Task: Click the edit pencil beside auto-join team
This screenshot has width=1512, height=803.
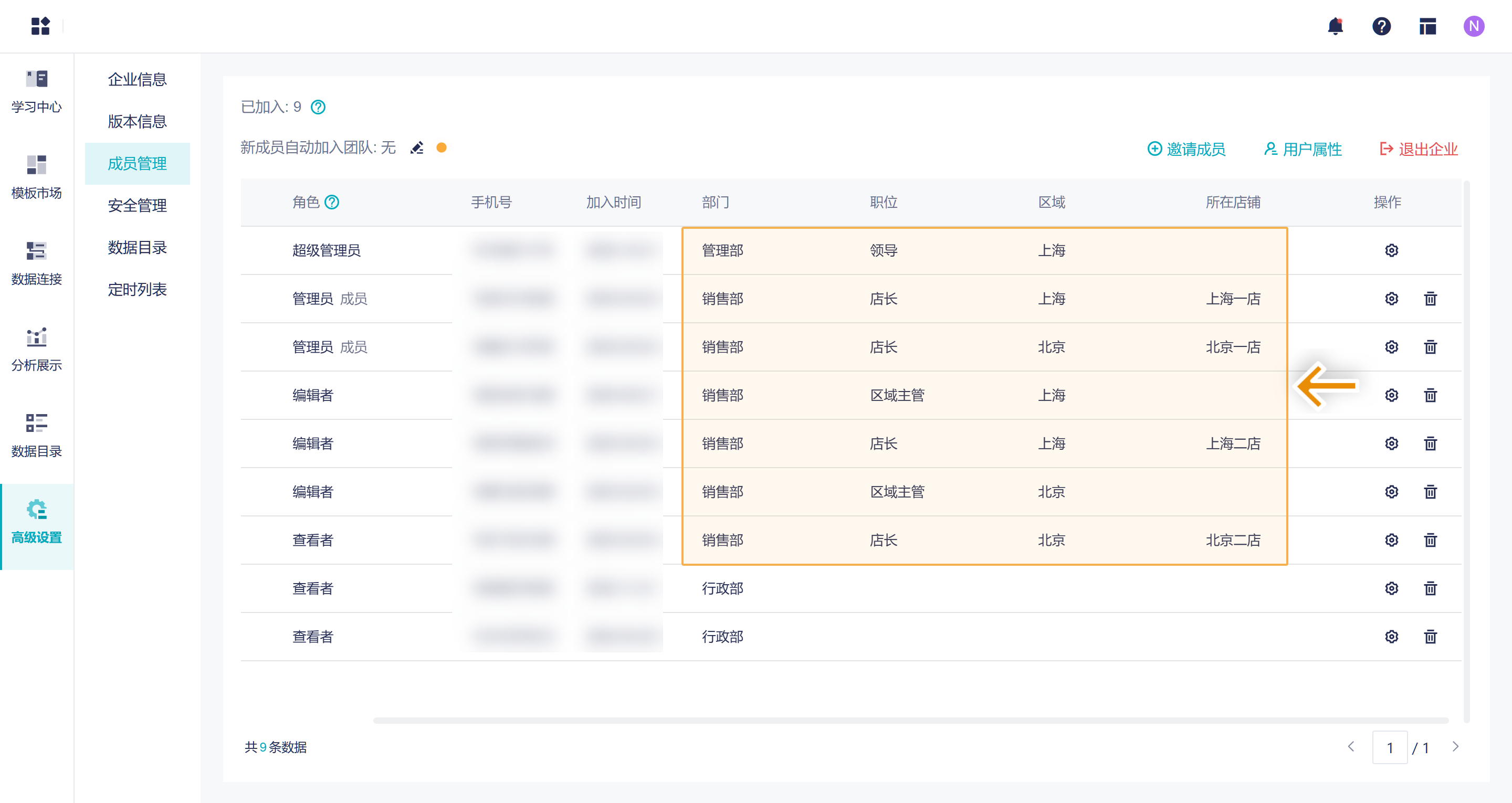Action: pyautogui.click(x=417, y=148)
